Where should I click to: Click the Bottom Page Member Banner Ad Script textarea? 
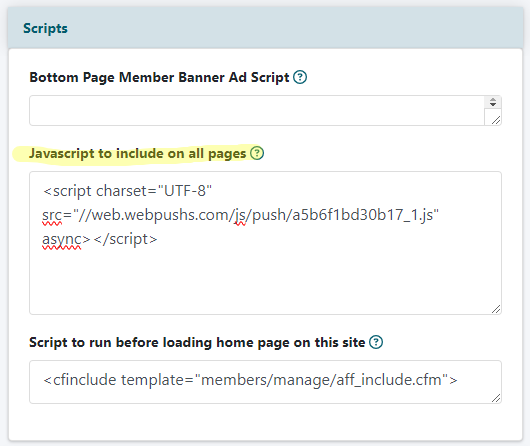pos(265,111)
